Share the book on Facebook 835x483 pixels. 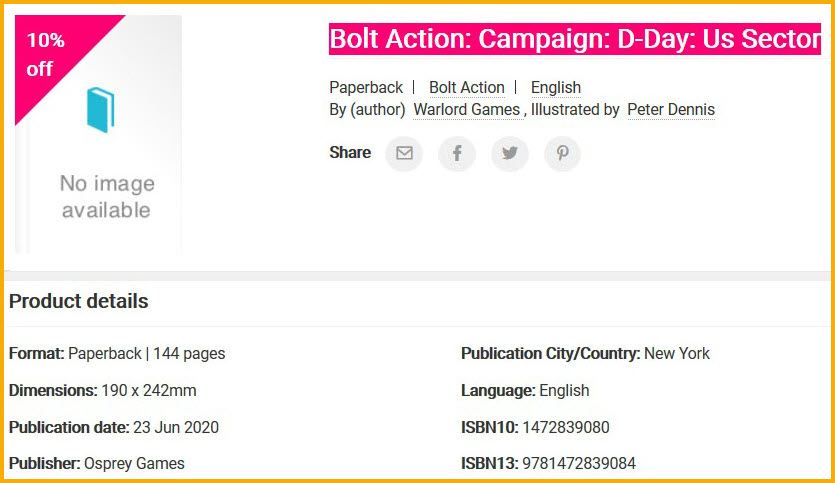point(457,153)
